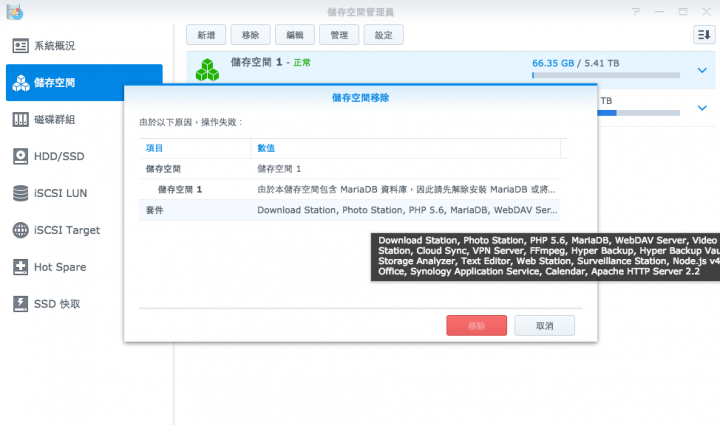Maximize the 儲存空間管理員 window
The width and height of the screenshot is (720, 425).
[683, 11]
